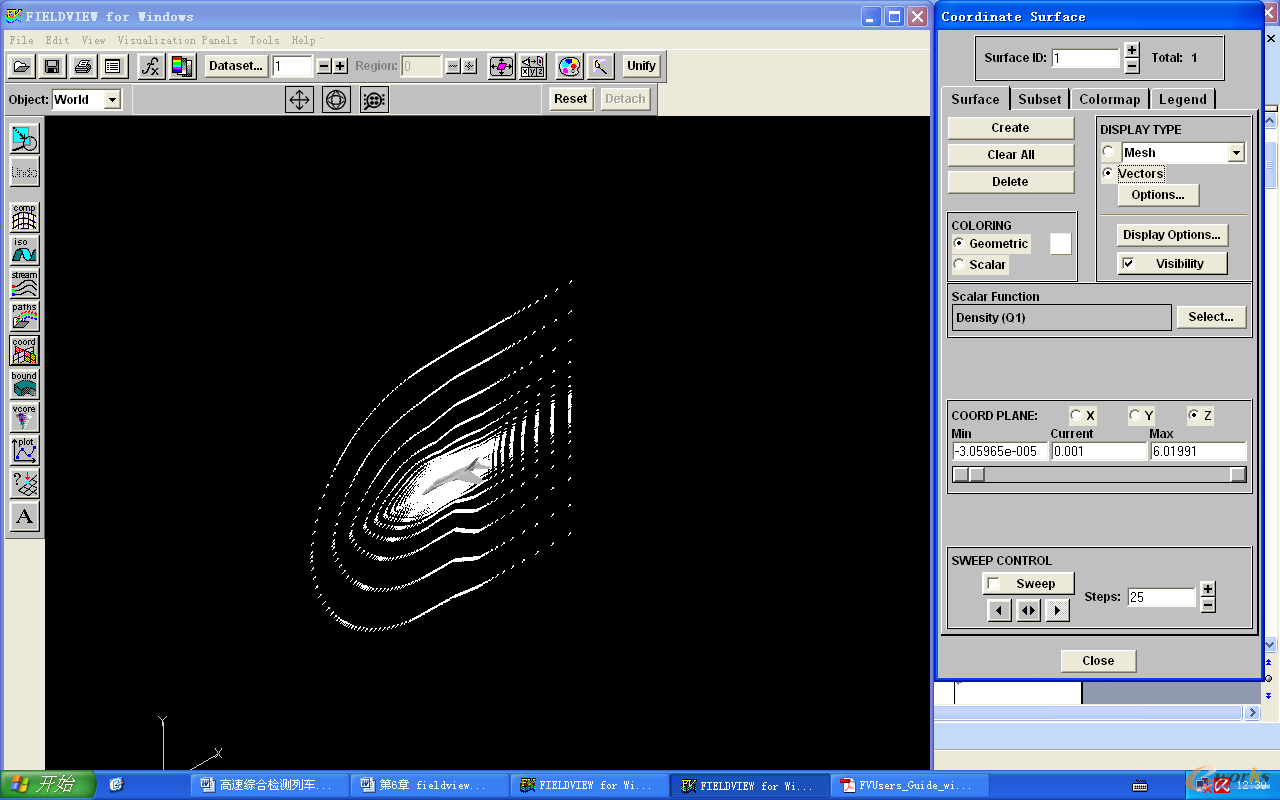Open the boundary surface tool
This screenshot has width=1280, height=800.
[24, 384]
